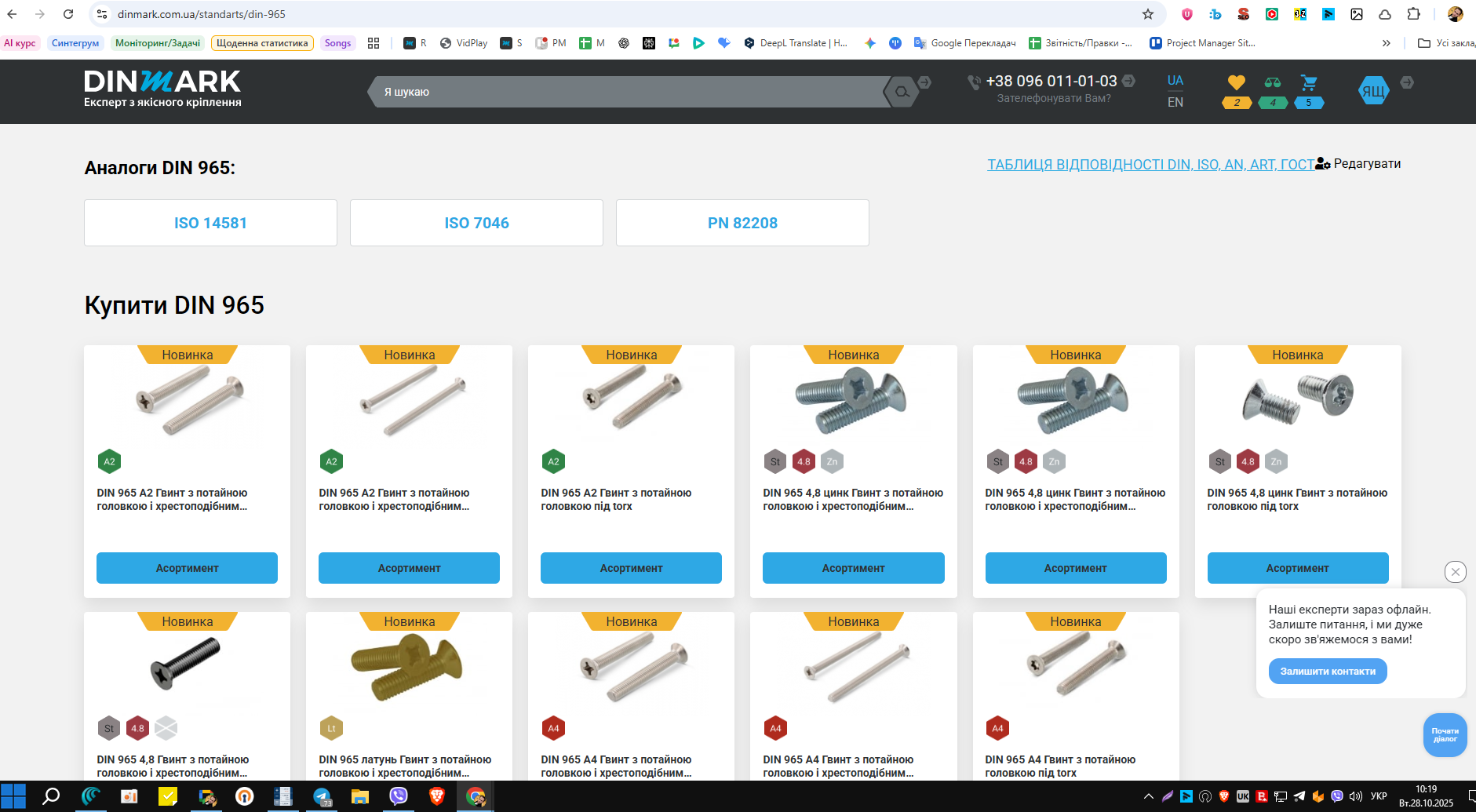Show hidden system tray icons
The width and height of the screenshot is (1476, 812).
[x=1149, y=796]
